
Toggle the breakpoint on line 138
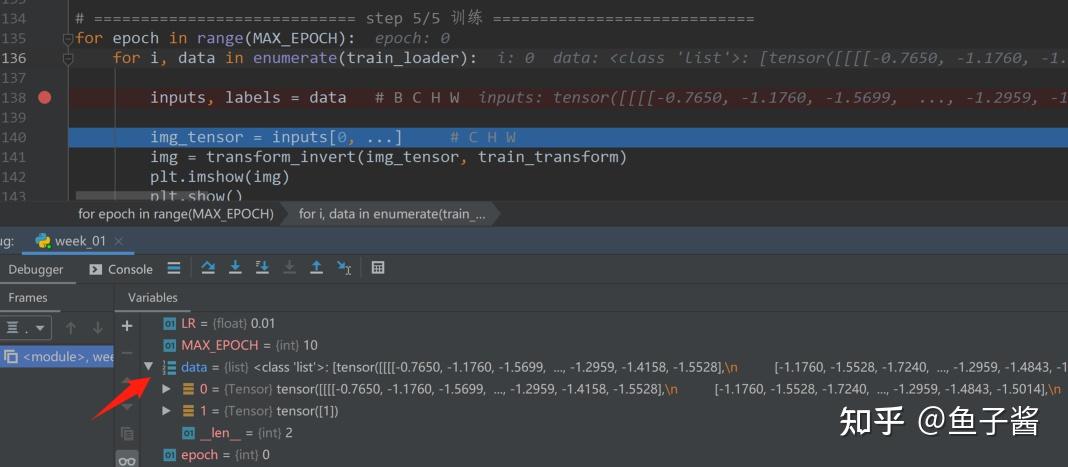44,97
